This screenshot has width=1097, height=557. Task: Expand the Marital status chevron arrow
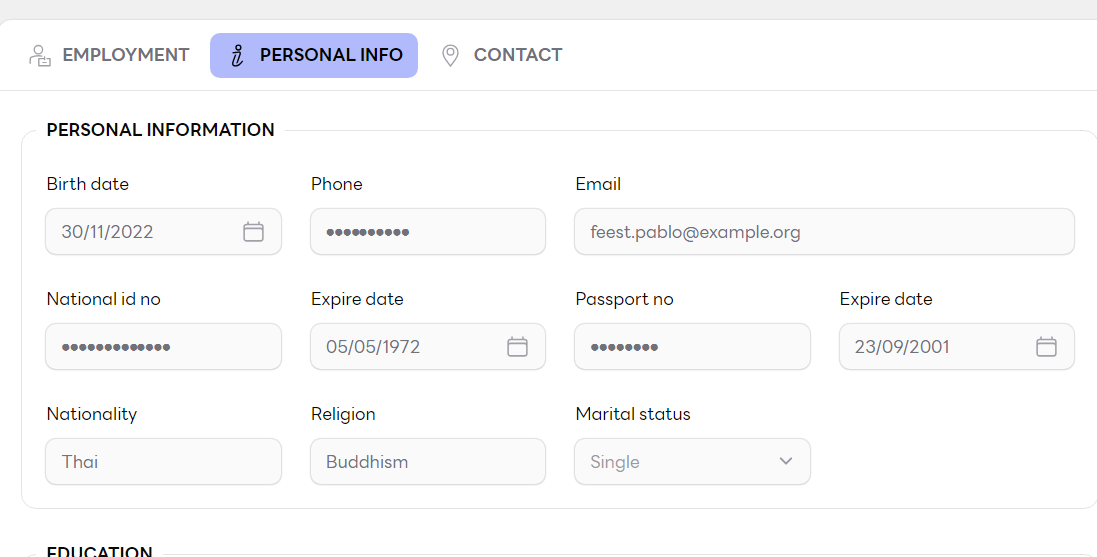click(x=786, y=461)
